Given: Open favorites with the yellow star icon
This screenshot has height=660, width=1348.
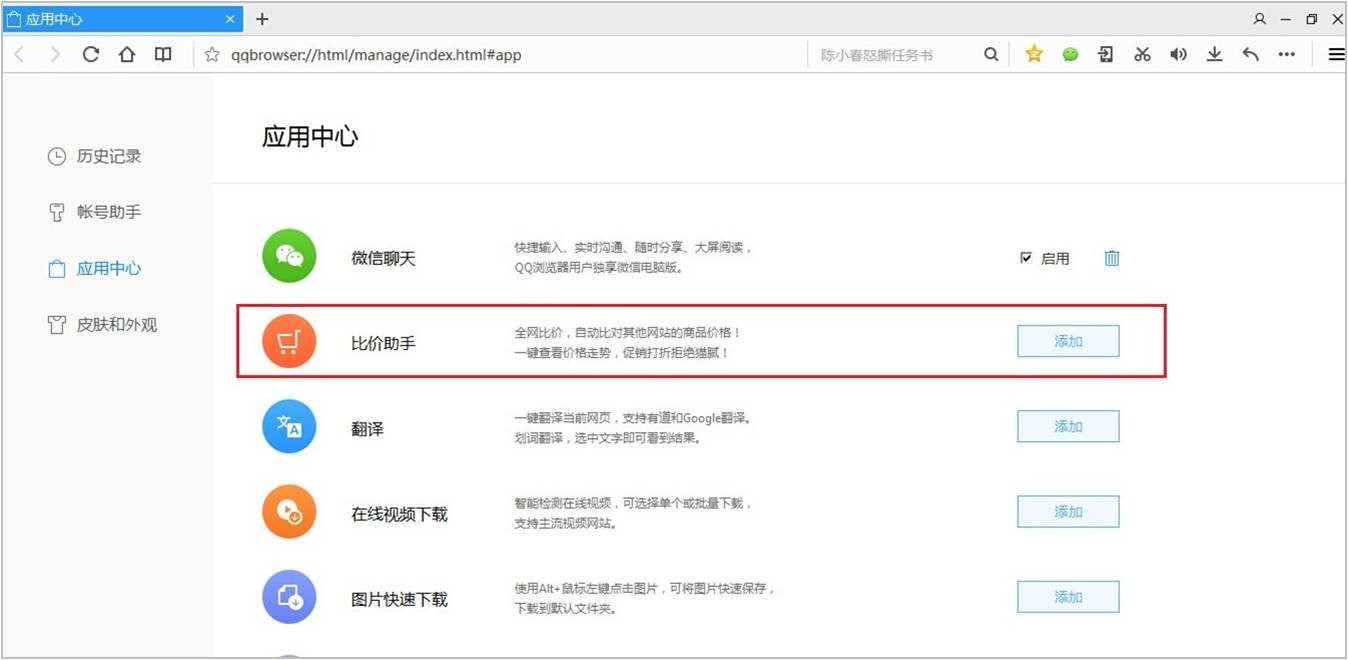Looking at the screenshot, I should 1034,55.
